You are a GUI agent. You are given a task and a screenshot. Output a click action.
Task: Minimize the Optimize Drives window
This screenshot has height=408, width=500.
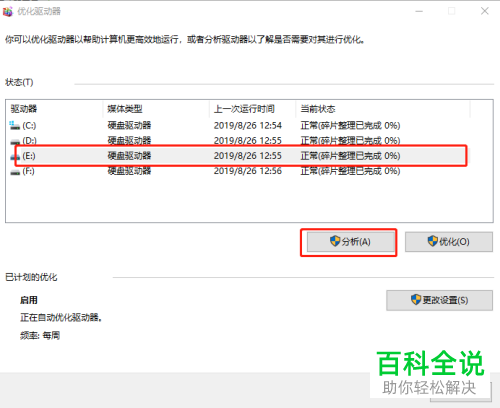pyautogui.click(x=419, y=11)
